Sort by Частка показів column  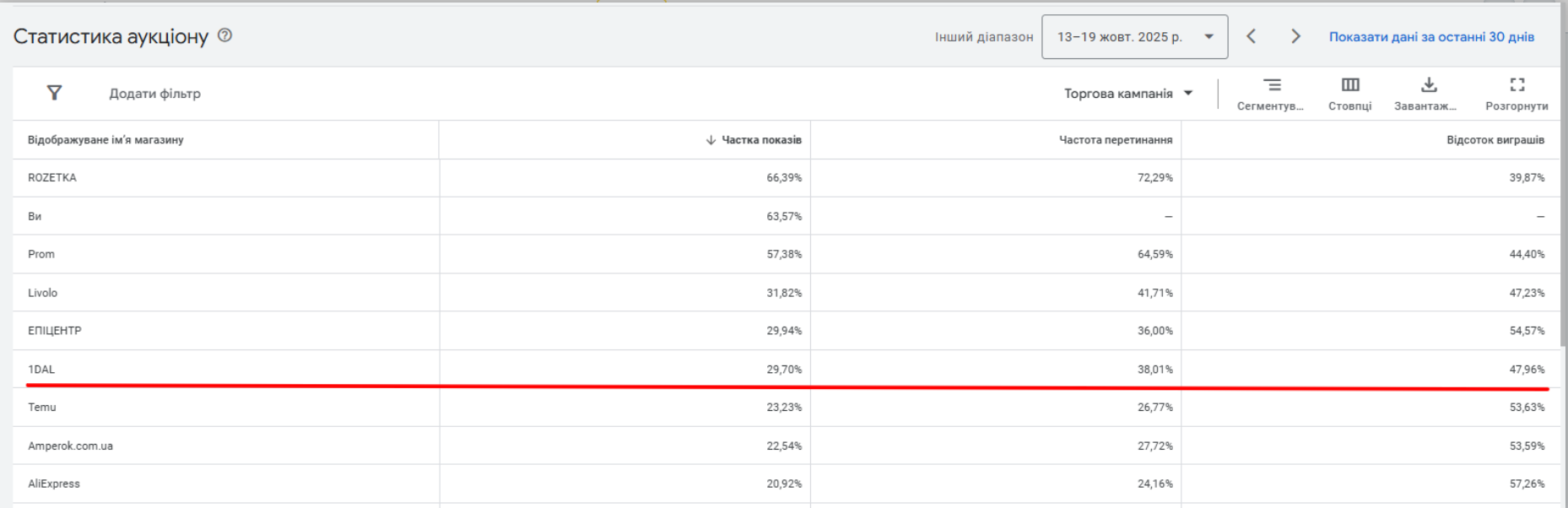tap(760, 140)
